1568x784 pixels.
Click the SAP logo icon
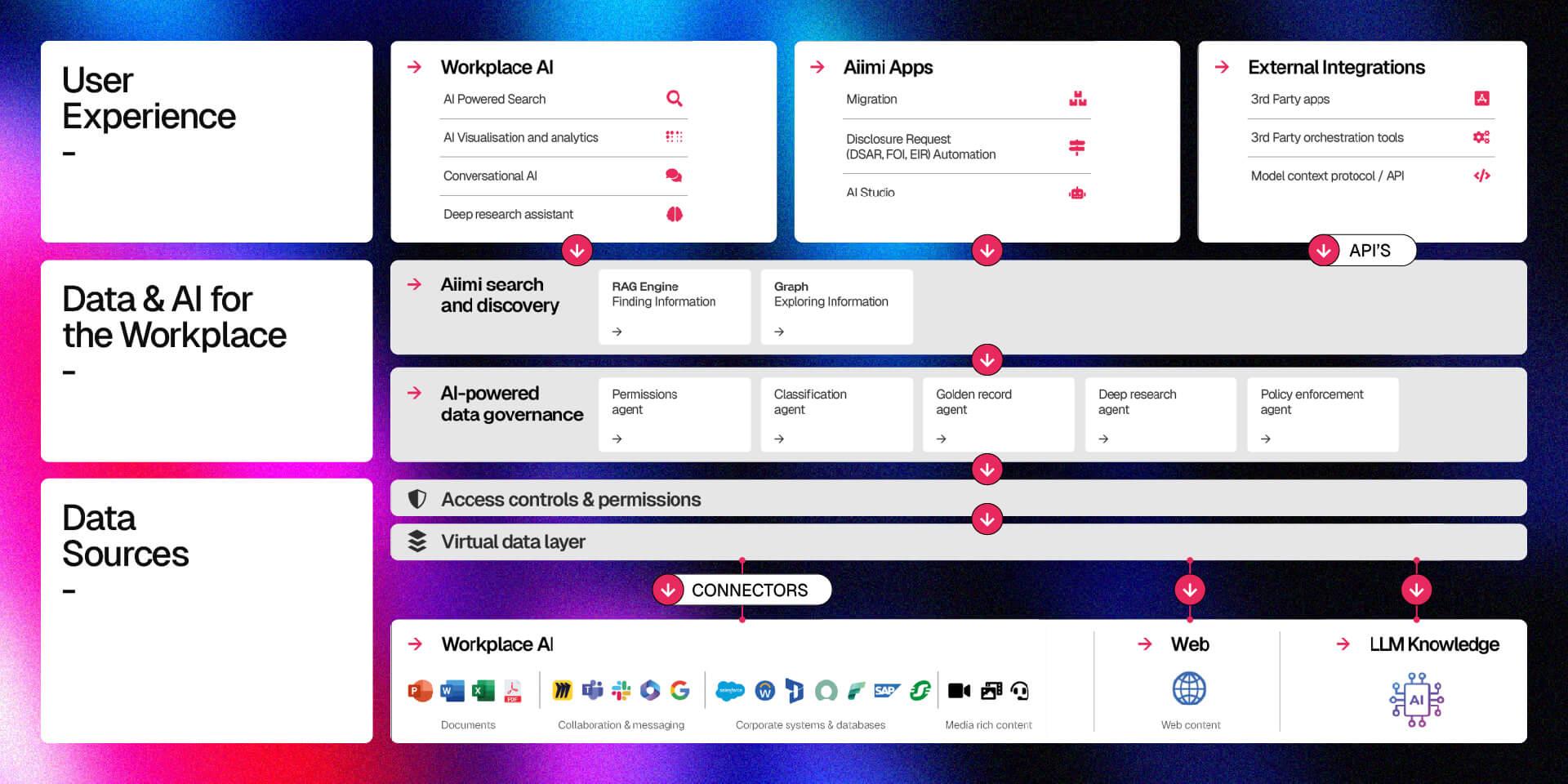click(887, 690)
